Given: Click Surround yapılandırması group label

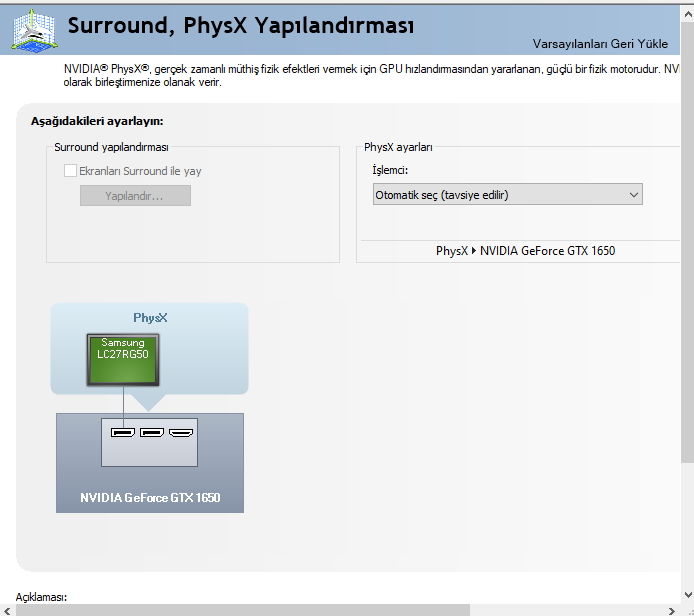Looking at the screenshot, I should 111,147.
